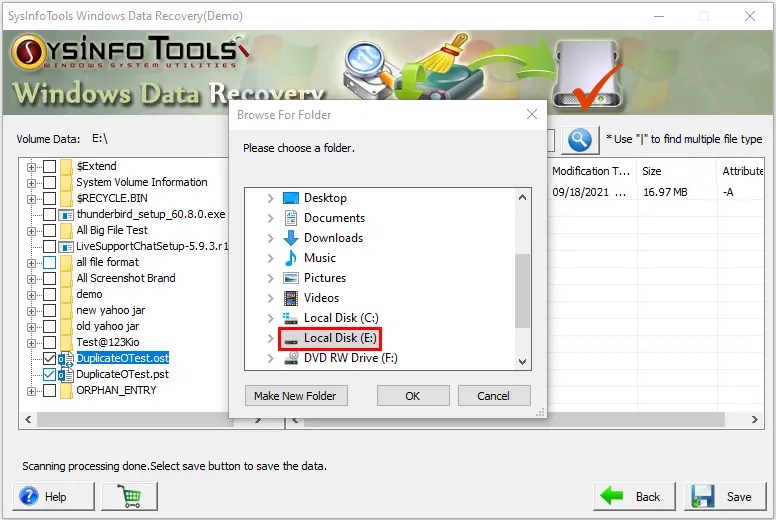Expand the demo tree node
Viewport: 776px width, 520px height.
coord(31,295)
